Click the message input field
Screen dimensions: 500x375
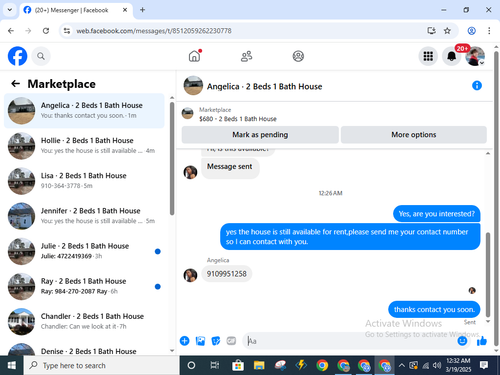350,341
